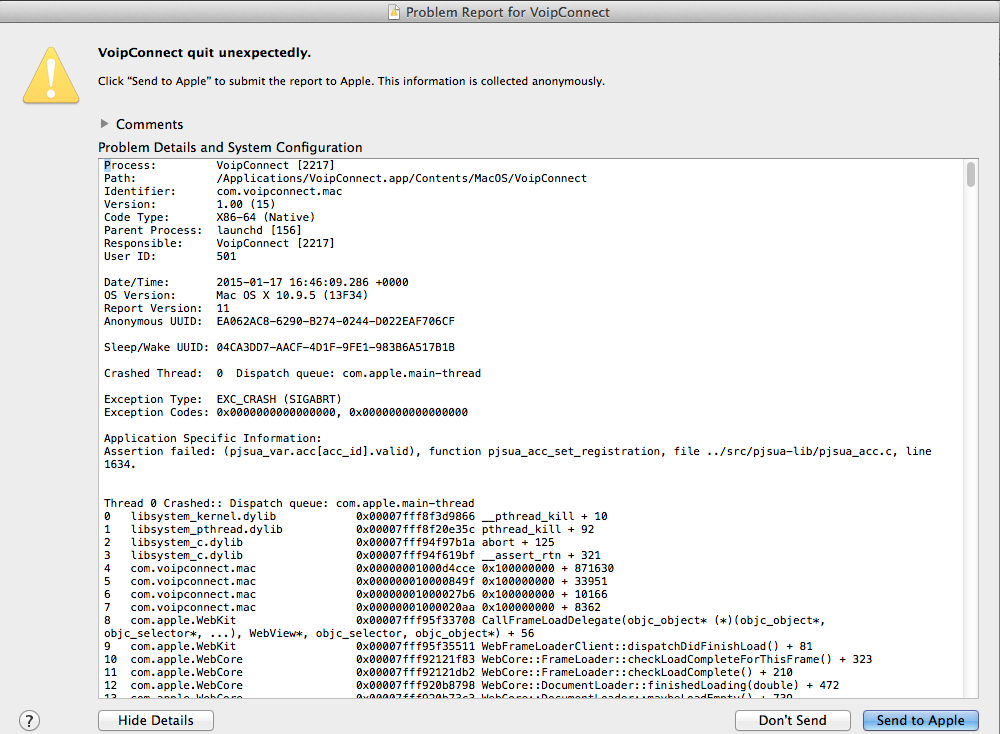Viewport: 1000px width, 734px height.
Task: Click the yellow warning alert icon
Action: coord(51,75)
